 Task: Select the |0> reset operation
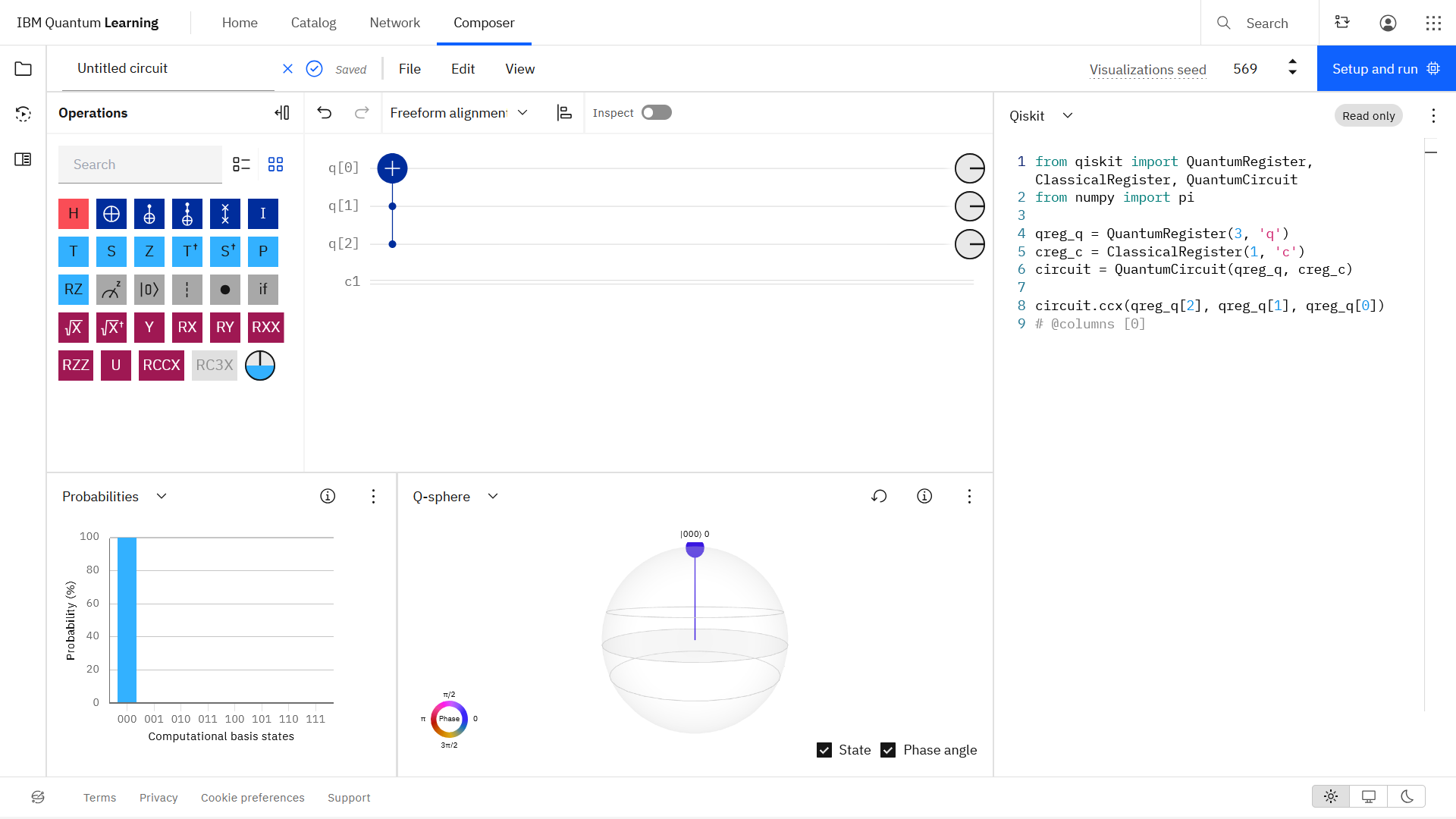tap(149, 290)
